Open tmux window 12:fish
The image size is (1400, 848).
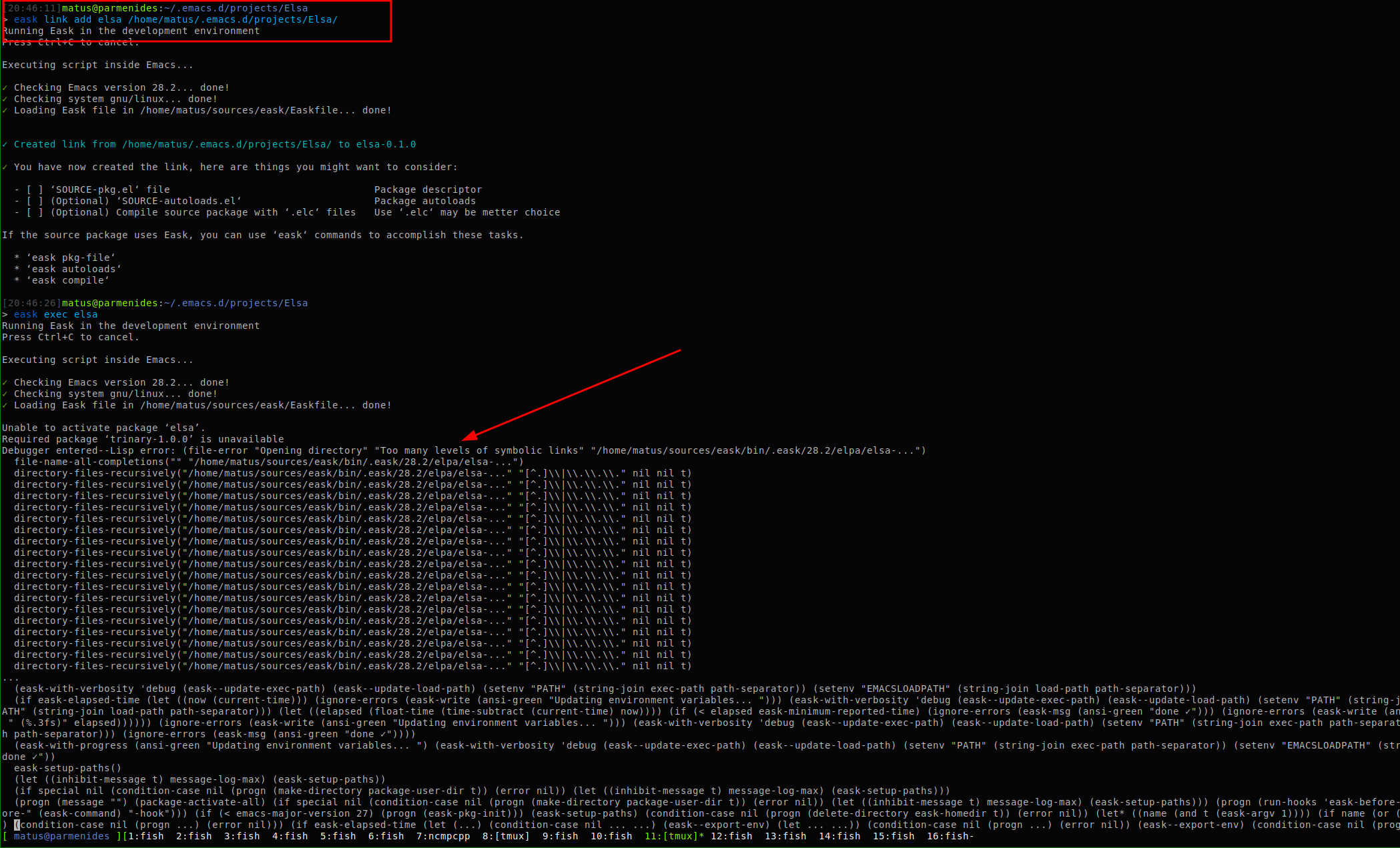731,836
